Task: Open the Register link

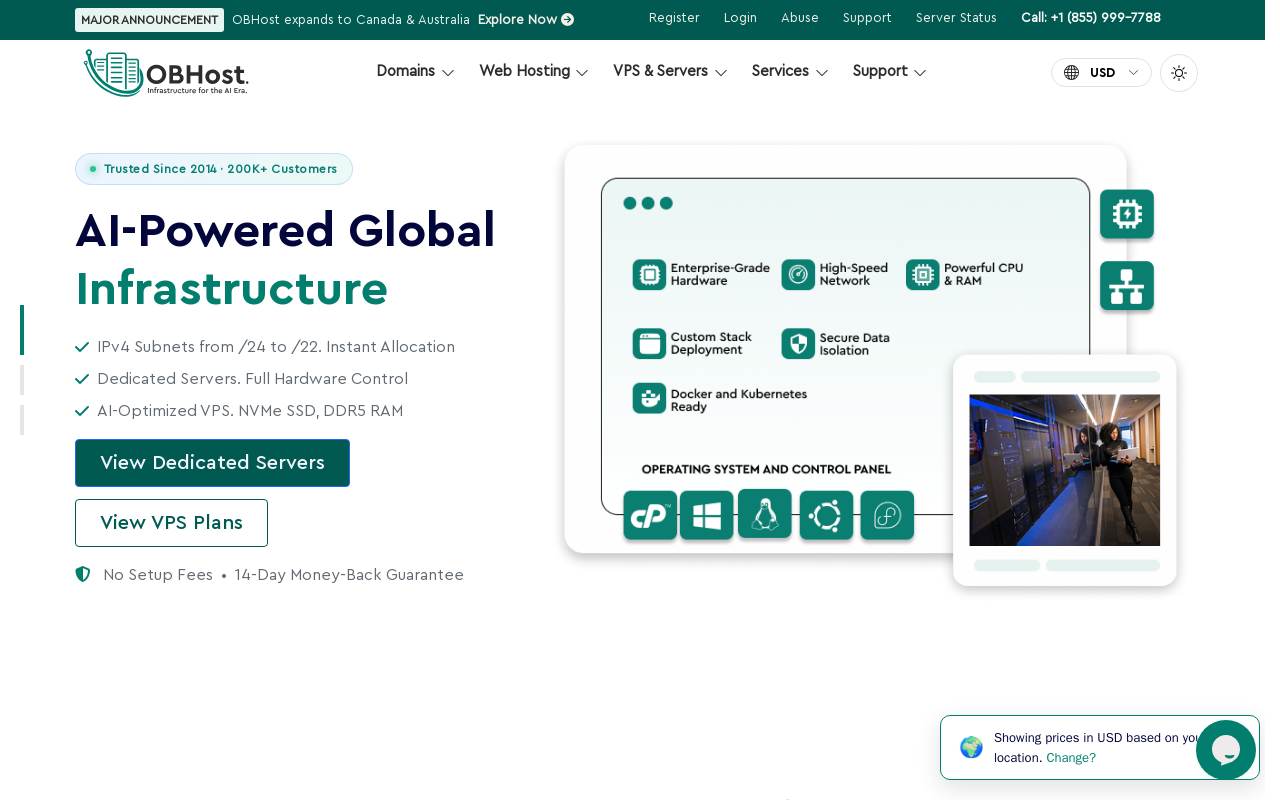Action: coord(674,18)
